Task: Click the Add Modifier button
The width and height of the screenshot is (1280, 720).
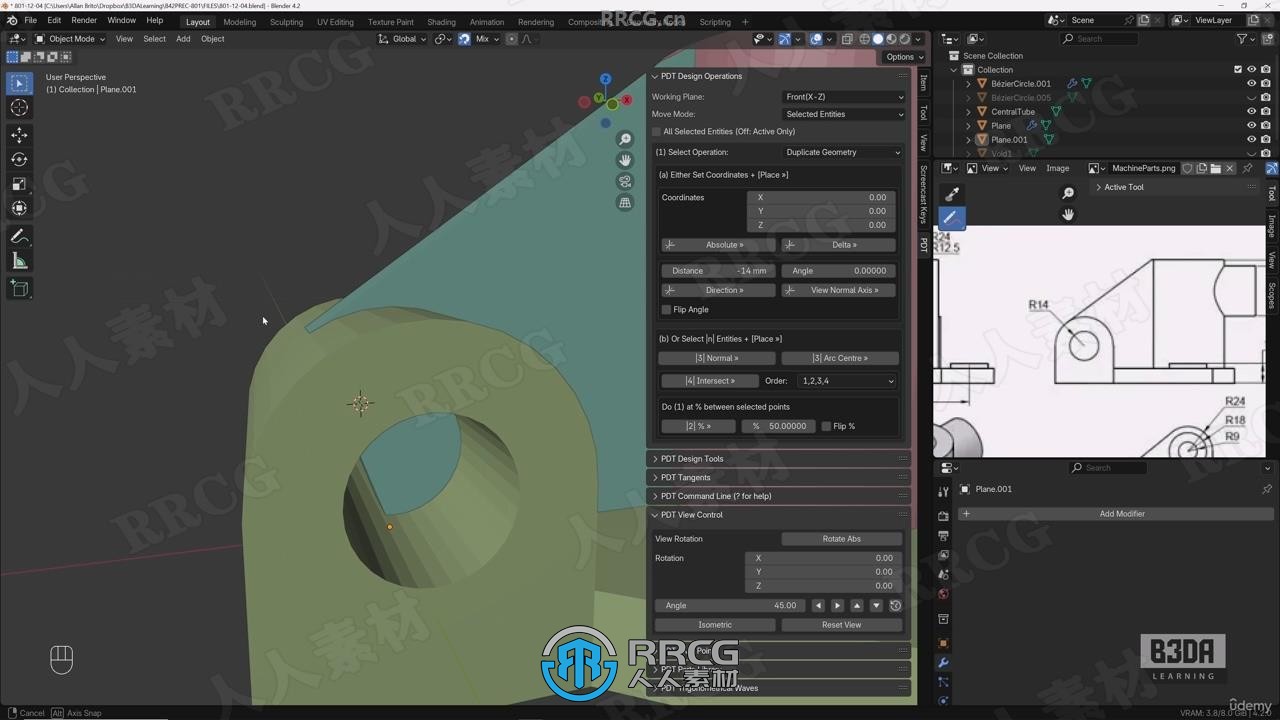Action: pos(1115,514)
